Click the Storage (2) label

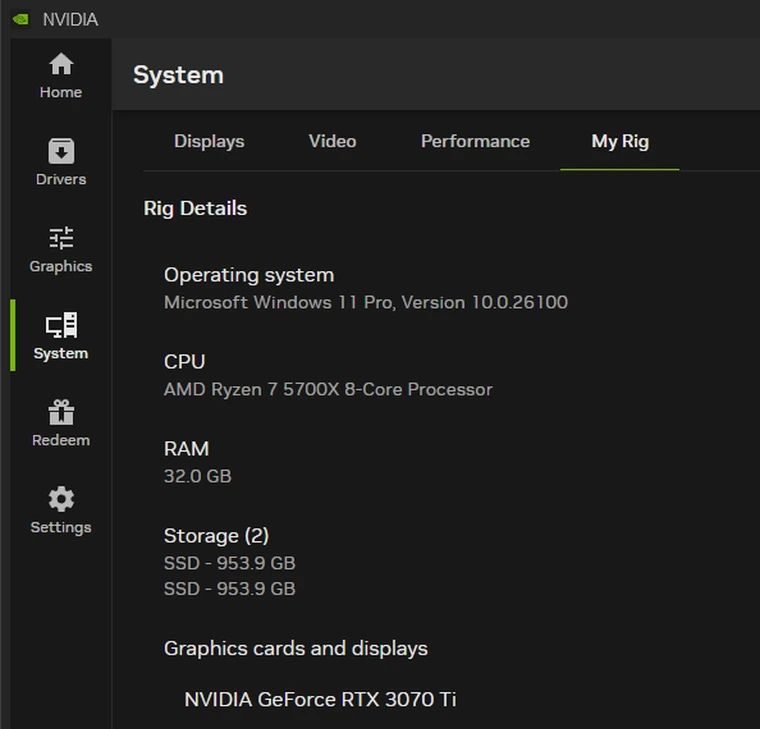(216, 536)
